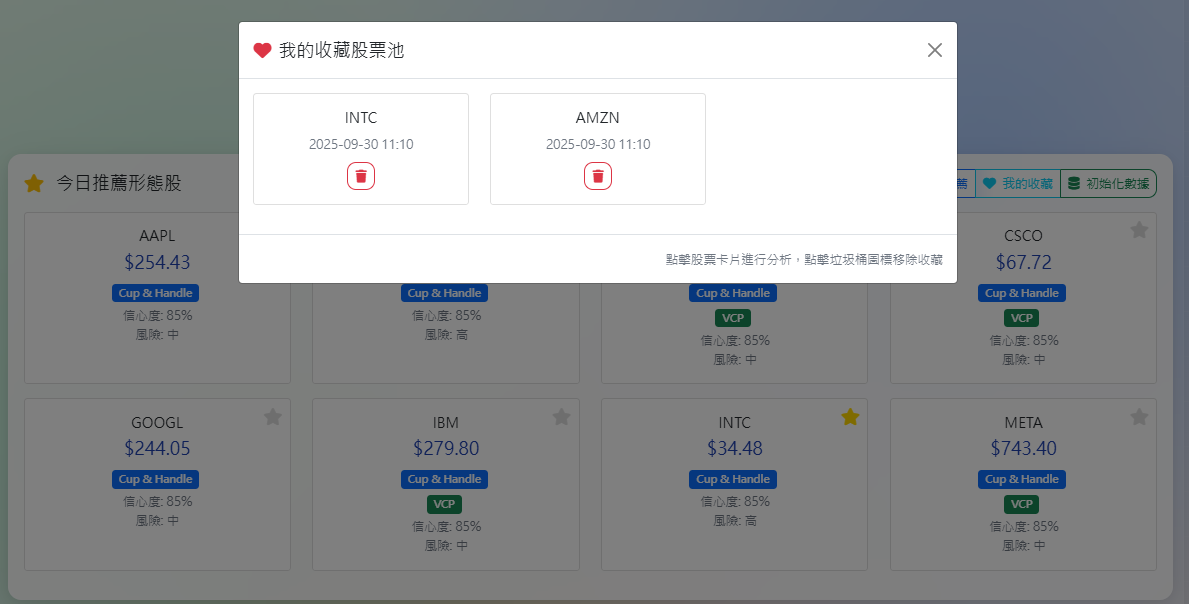Toggle the favorite star on META
This screenshot has height=604, width=1189.
pyautogui.click(x=1139, y=416)
